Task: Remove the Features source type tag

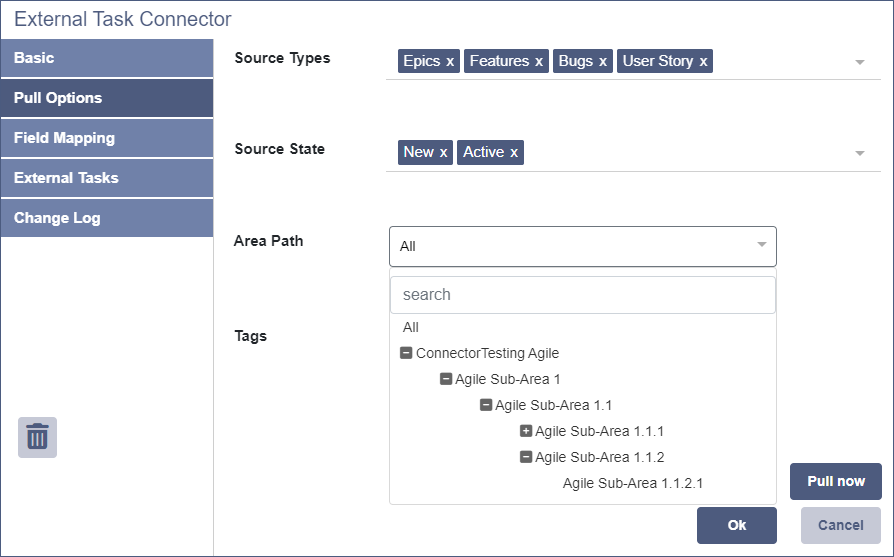Action: 539,62
